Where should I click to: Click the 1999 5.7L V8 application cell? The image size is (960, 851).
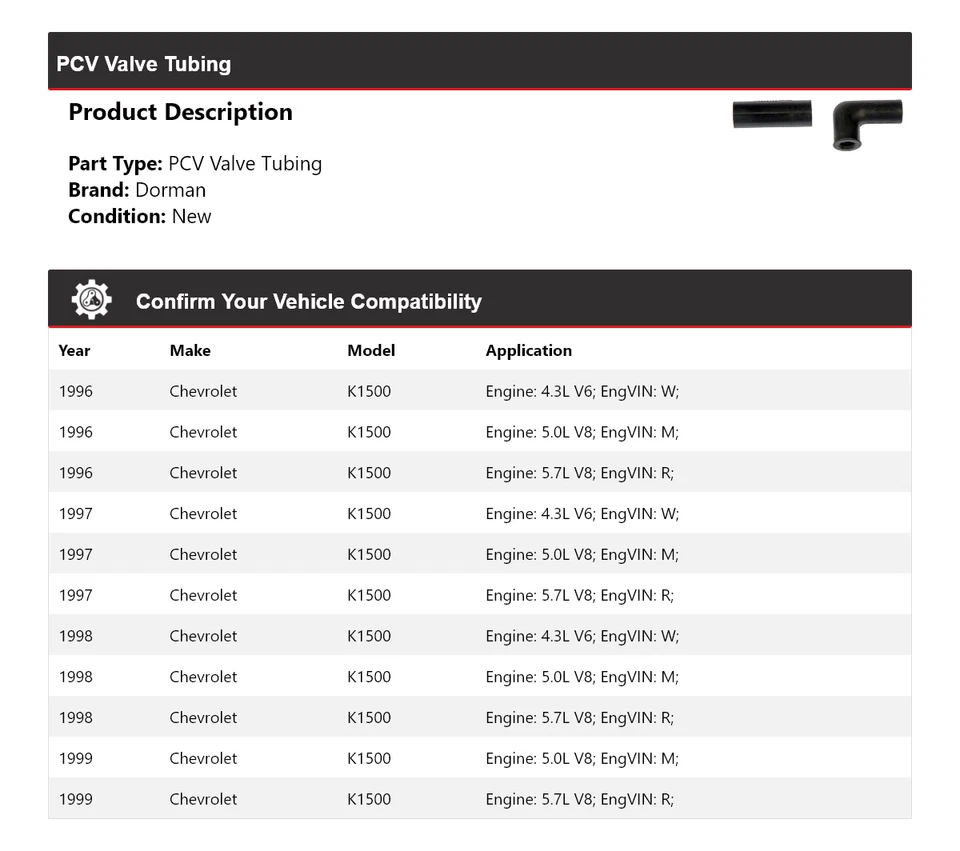(579, 799)
